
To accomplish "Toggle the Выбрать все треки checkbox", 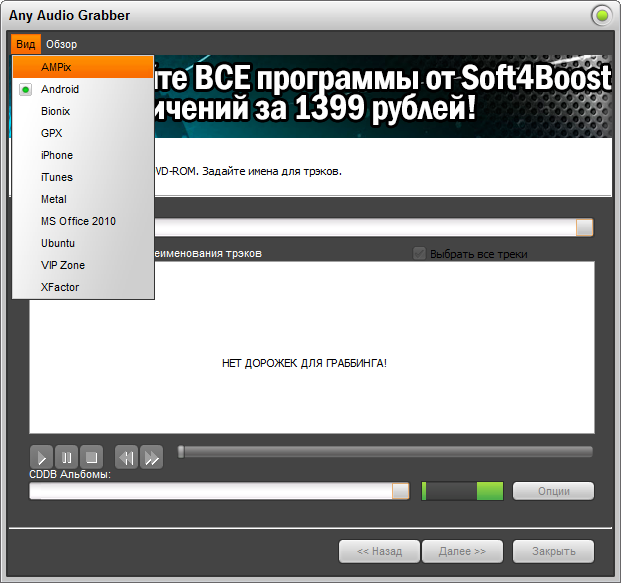I will [x=419, y=253].
